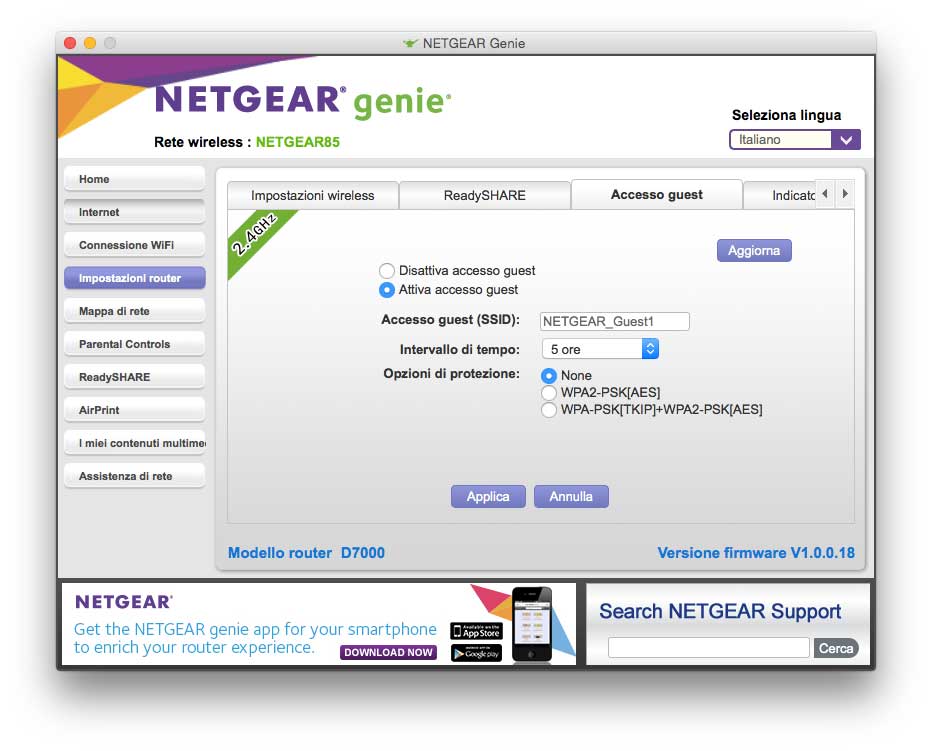The width and height of the screenshot is (932, 751).
Task: Open the Seleziona lingua Italiano dropdown
Action: pos(795,140)
